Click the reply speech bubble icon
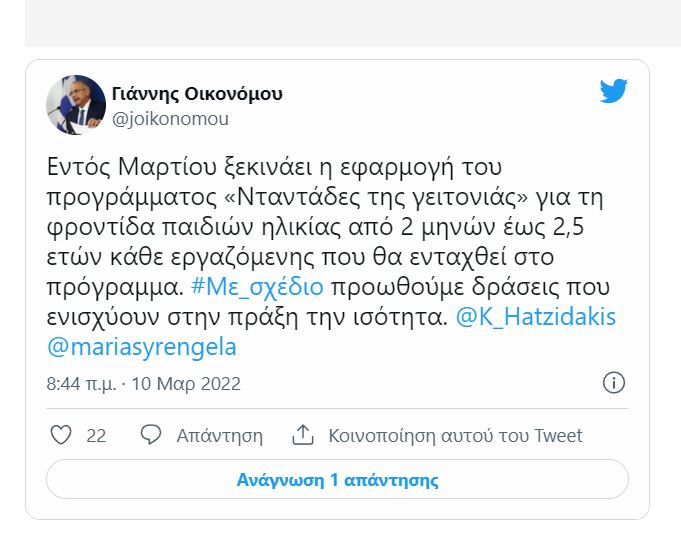The height and width of the screenshot is (540, 681). coord(151,435)
